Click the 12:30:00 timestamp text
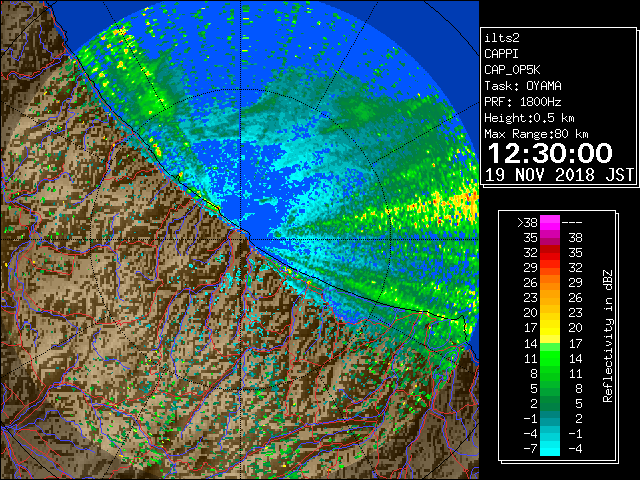The image size is (640, 480). pos(550,153)
